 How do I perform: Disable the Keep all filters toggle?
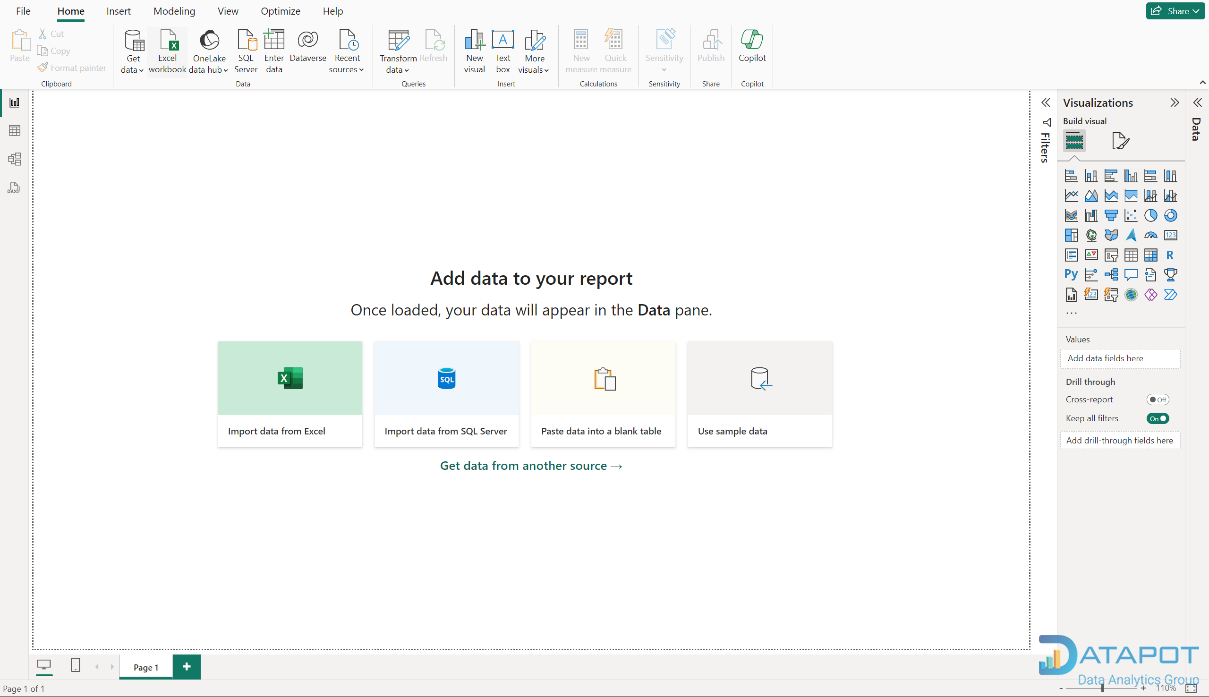(x=1157, y=419)
